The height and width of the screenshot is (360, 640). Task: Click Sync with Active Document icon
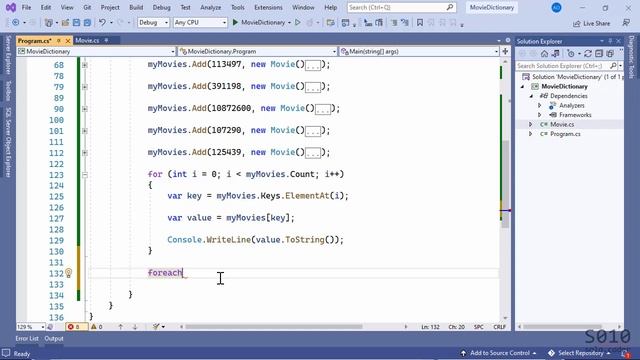click(588, 54)
